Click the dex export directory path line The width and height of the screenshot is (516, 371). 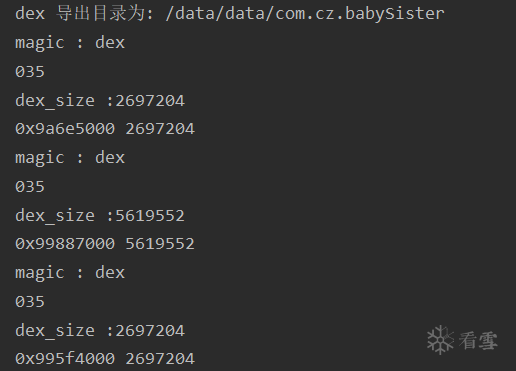click(x=230, y=14)
